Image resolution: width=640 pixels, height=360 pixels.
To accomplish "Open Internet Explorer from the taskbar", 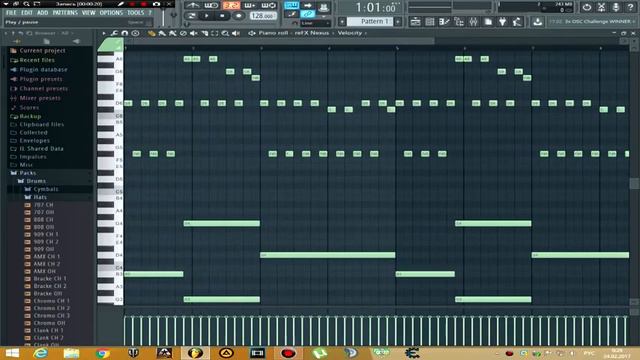I will point(40,353).
